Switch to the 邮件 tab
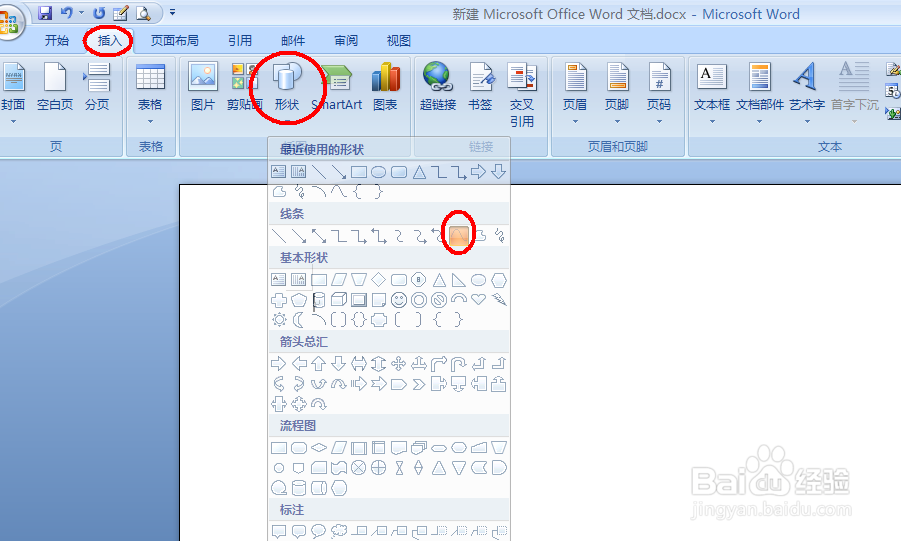 293,40
